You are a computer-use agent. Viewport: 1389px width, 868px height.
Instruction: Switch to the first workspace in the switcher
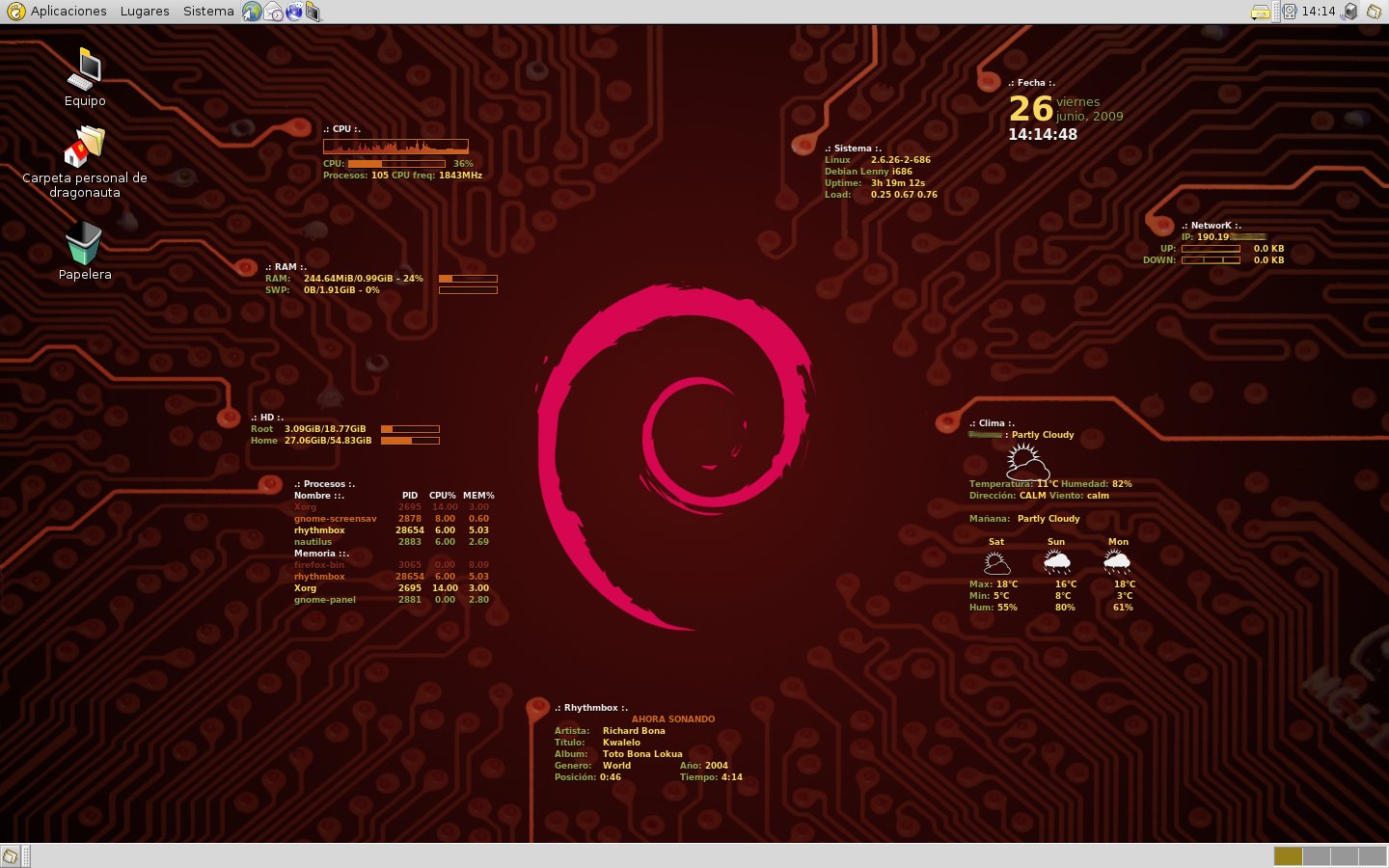(x=1288, y=856)
